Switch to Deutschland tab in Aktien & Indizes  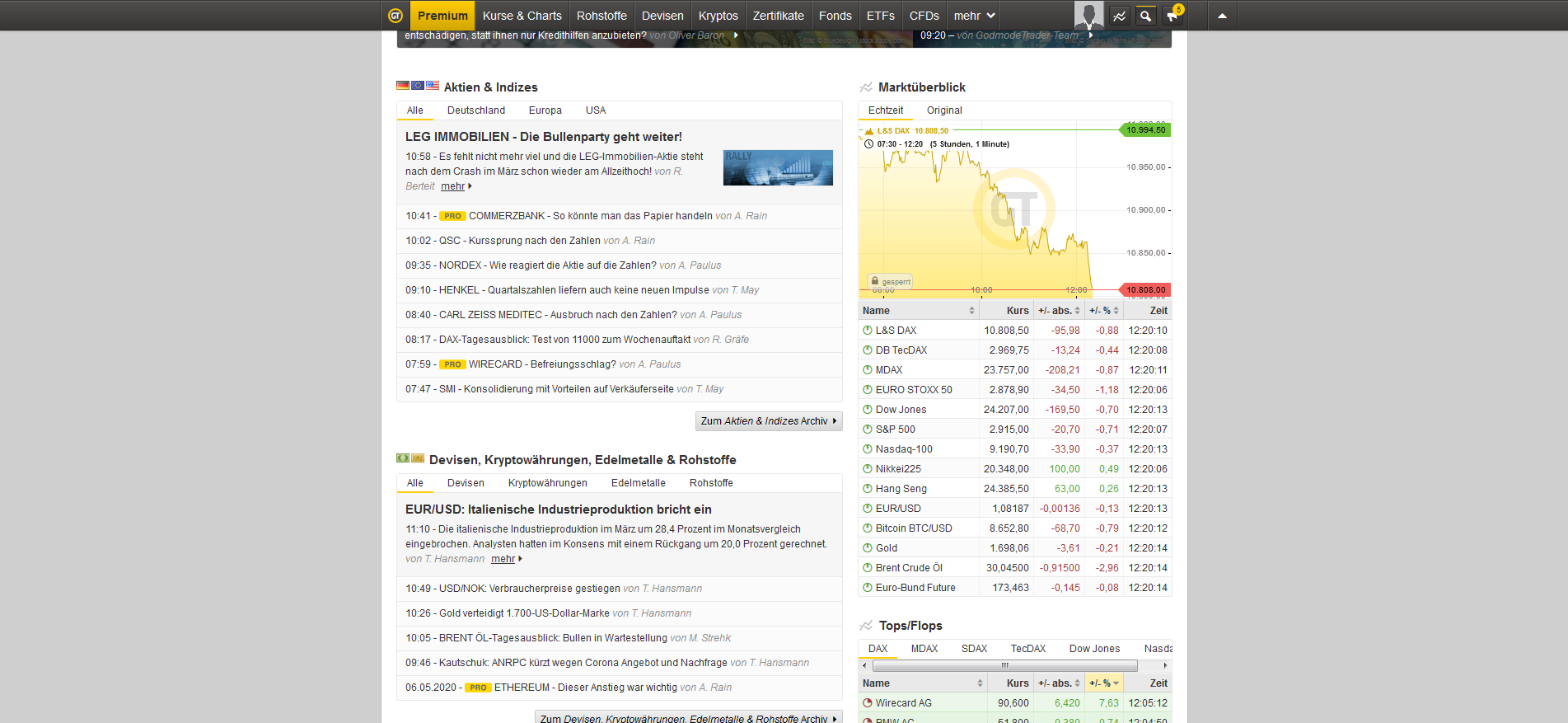(x=476, y=110)
